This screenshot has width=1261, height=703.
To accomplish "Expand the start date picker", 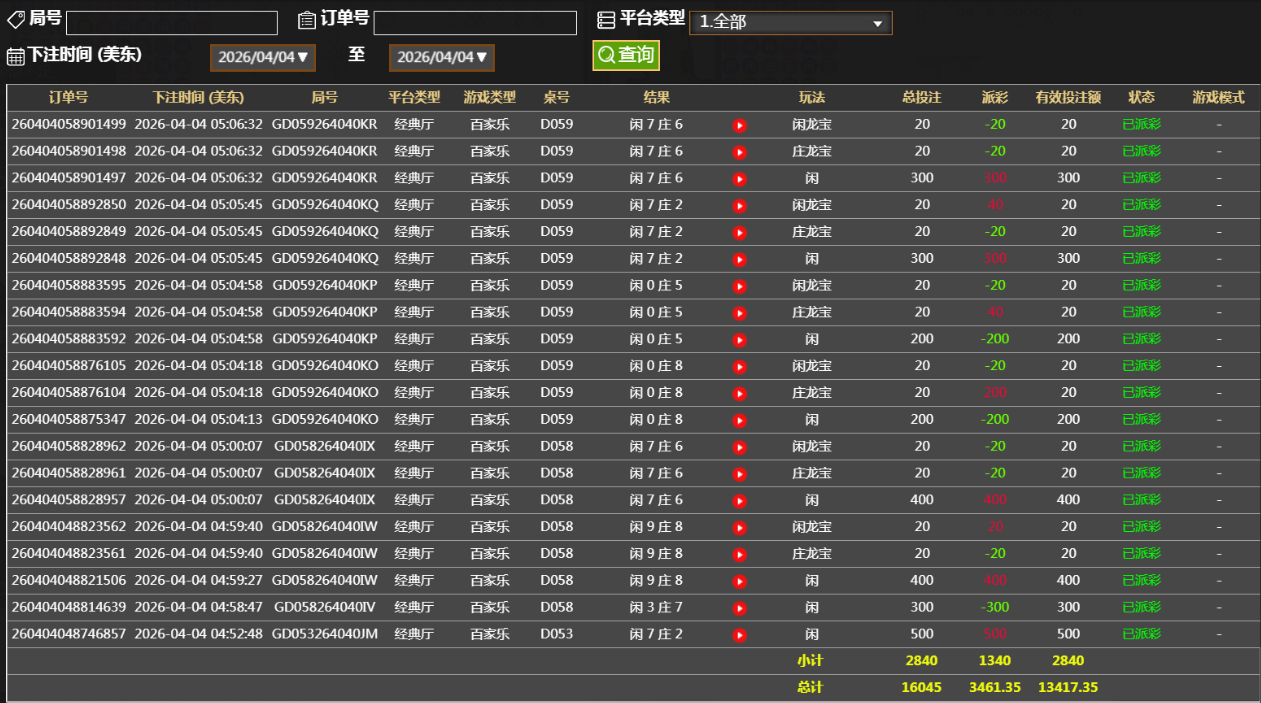I will [263, 57].
